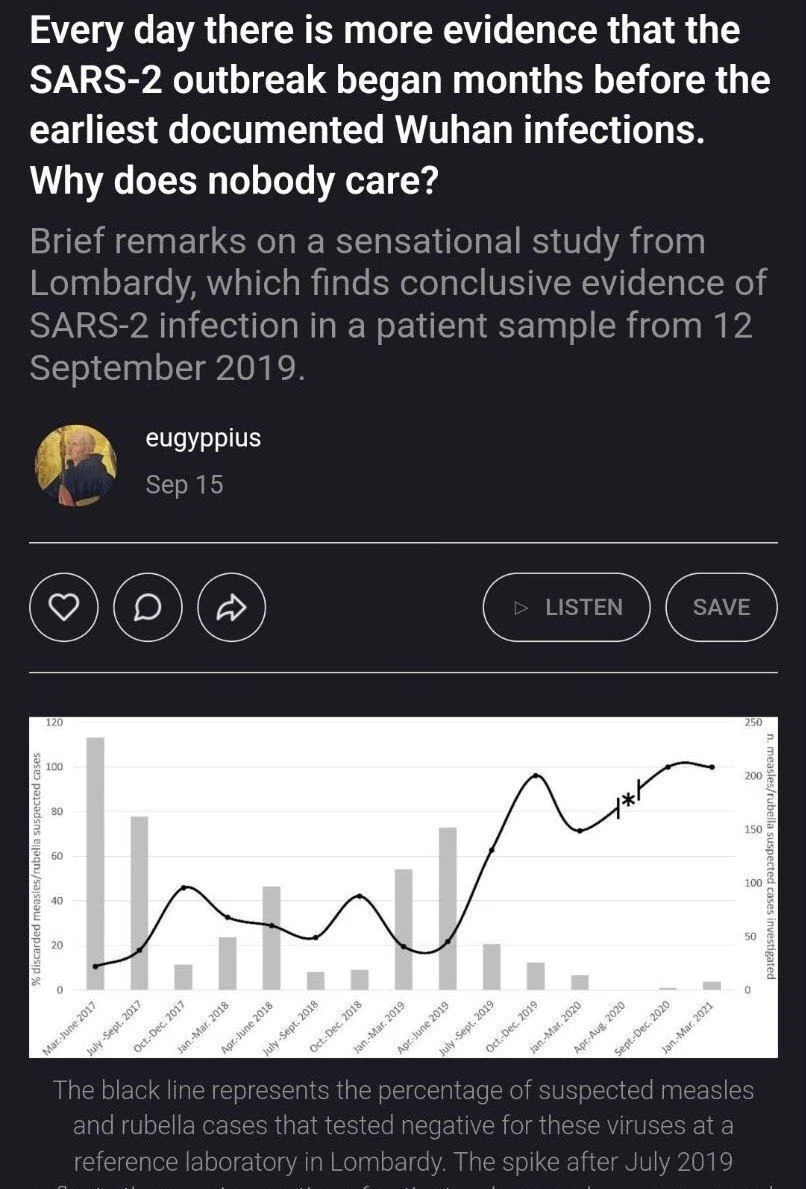Click the Oct.-Dec. 2017 data point on line

(183, 887)
